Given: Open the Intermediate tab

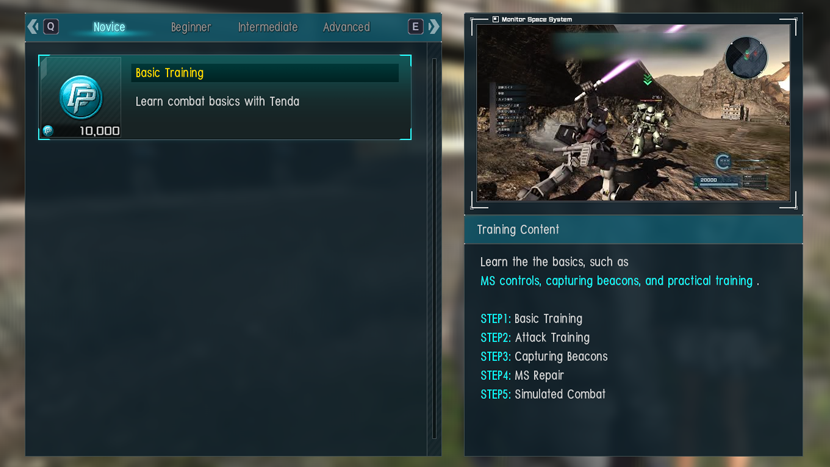Looking at the screenshot, I should [x=267, y=27].
